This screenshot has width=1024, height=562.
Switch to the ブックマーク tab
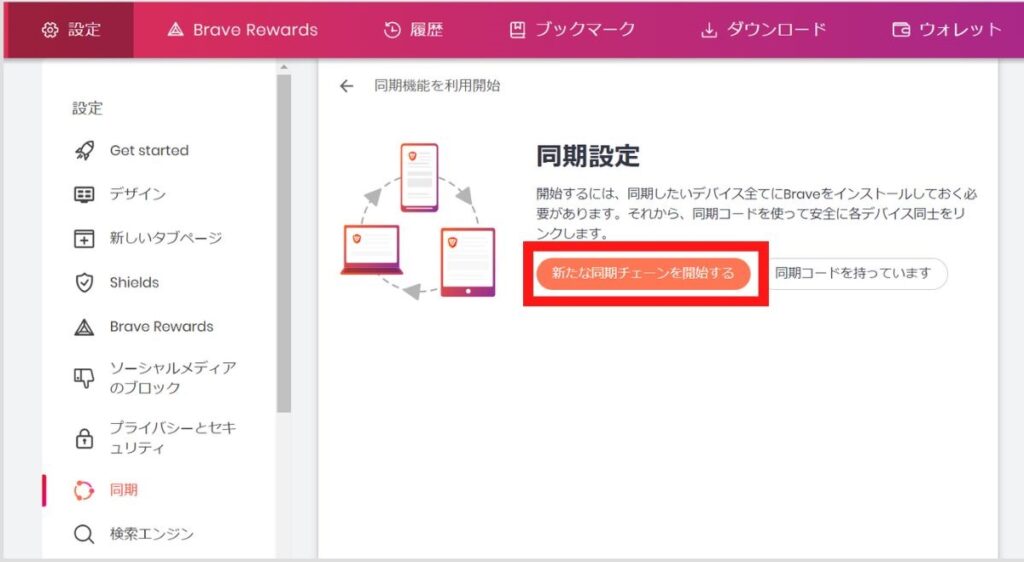pyautogui.click(x=572, y=29)
